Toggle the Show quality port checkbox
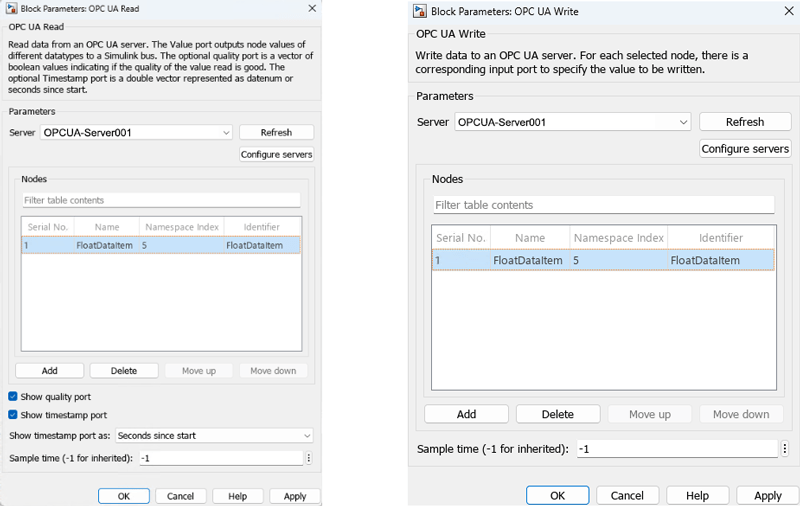 (13, 396)
